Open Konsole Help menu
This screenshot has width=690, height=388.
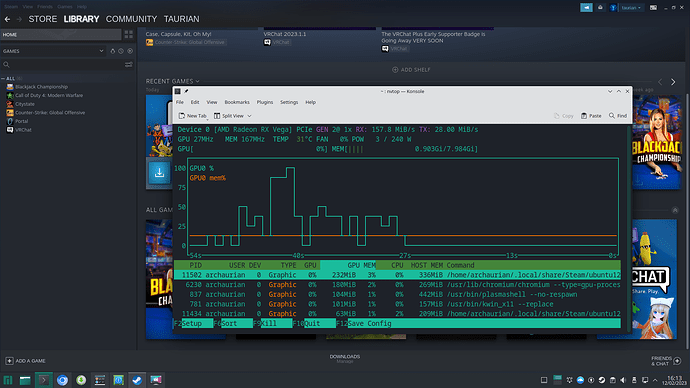point(310,102)
